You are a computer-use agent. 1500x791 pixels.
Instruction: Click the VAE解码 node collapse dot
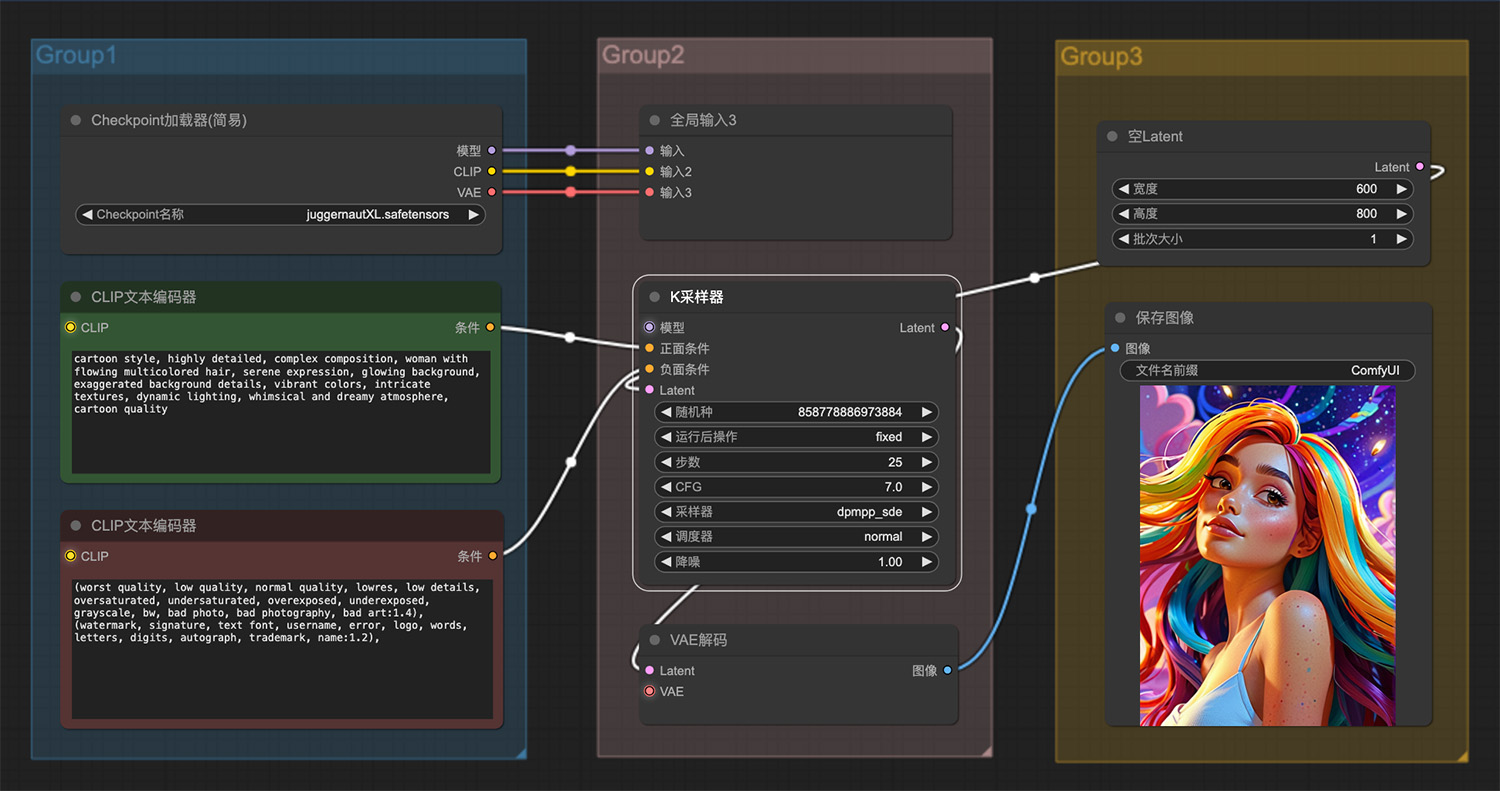click(655, 640)
